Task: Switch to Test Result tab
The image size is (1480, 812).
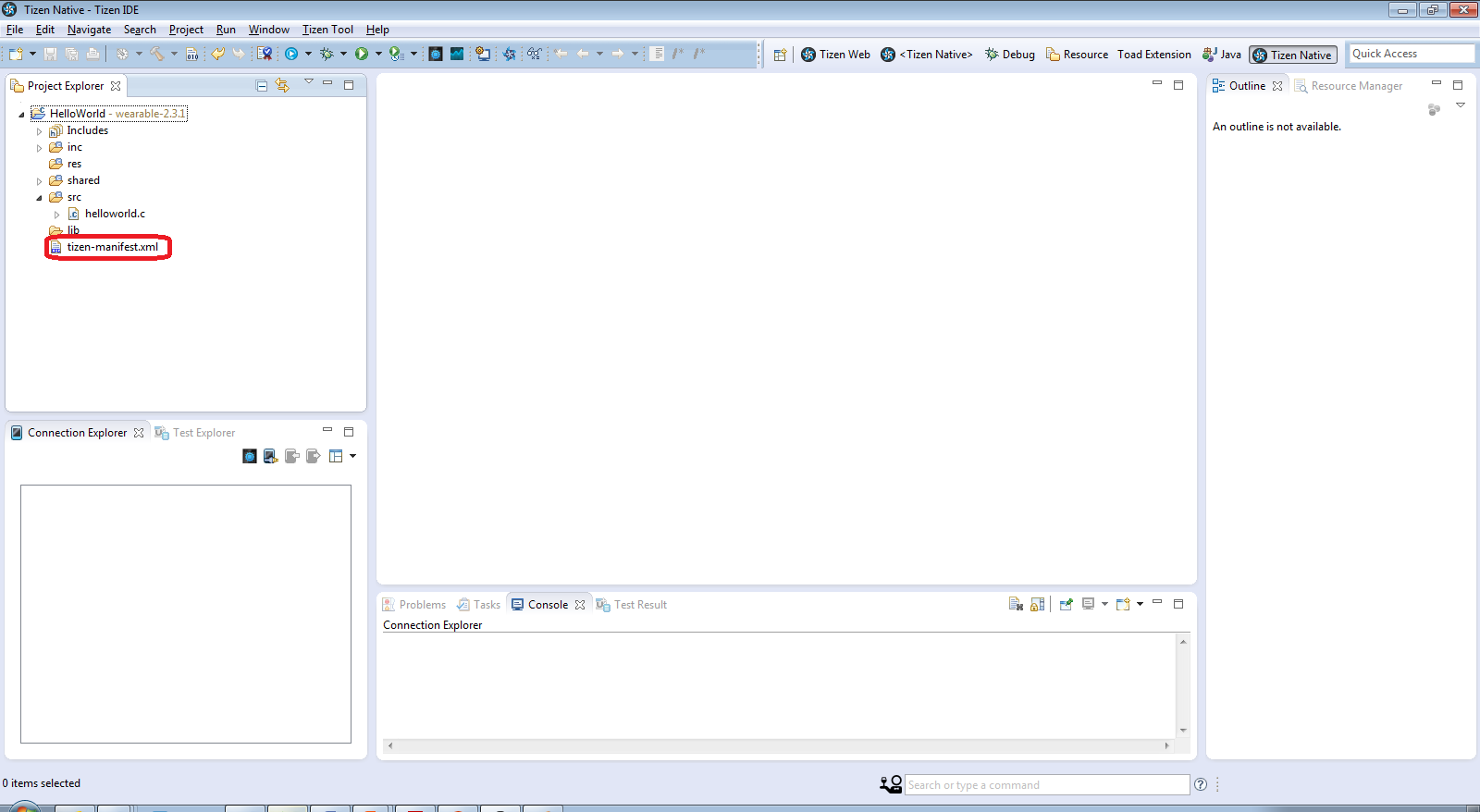Action: [632, 604]
